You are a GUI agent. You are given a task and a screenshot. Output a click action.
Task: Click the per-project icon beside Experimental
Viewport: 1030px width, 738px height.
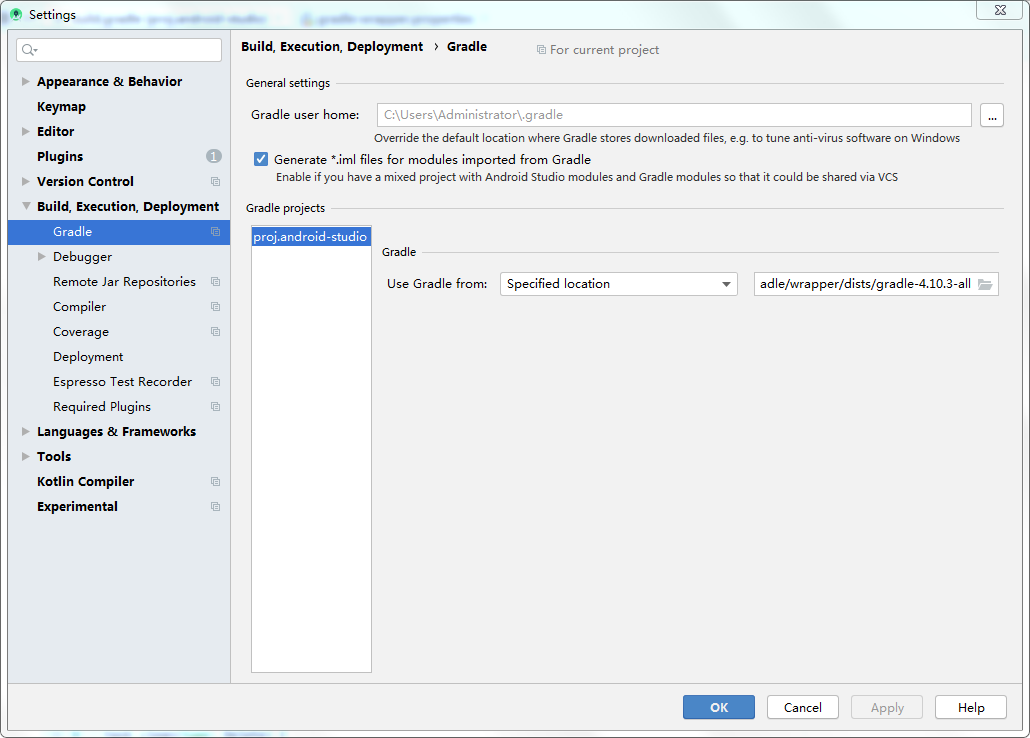(x=215, y=507)
